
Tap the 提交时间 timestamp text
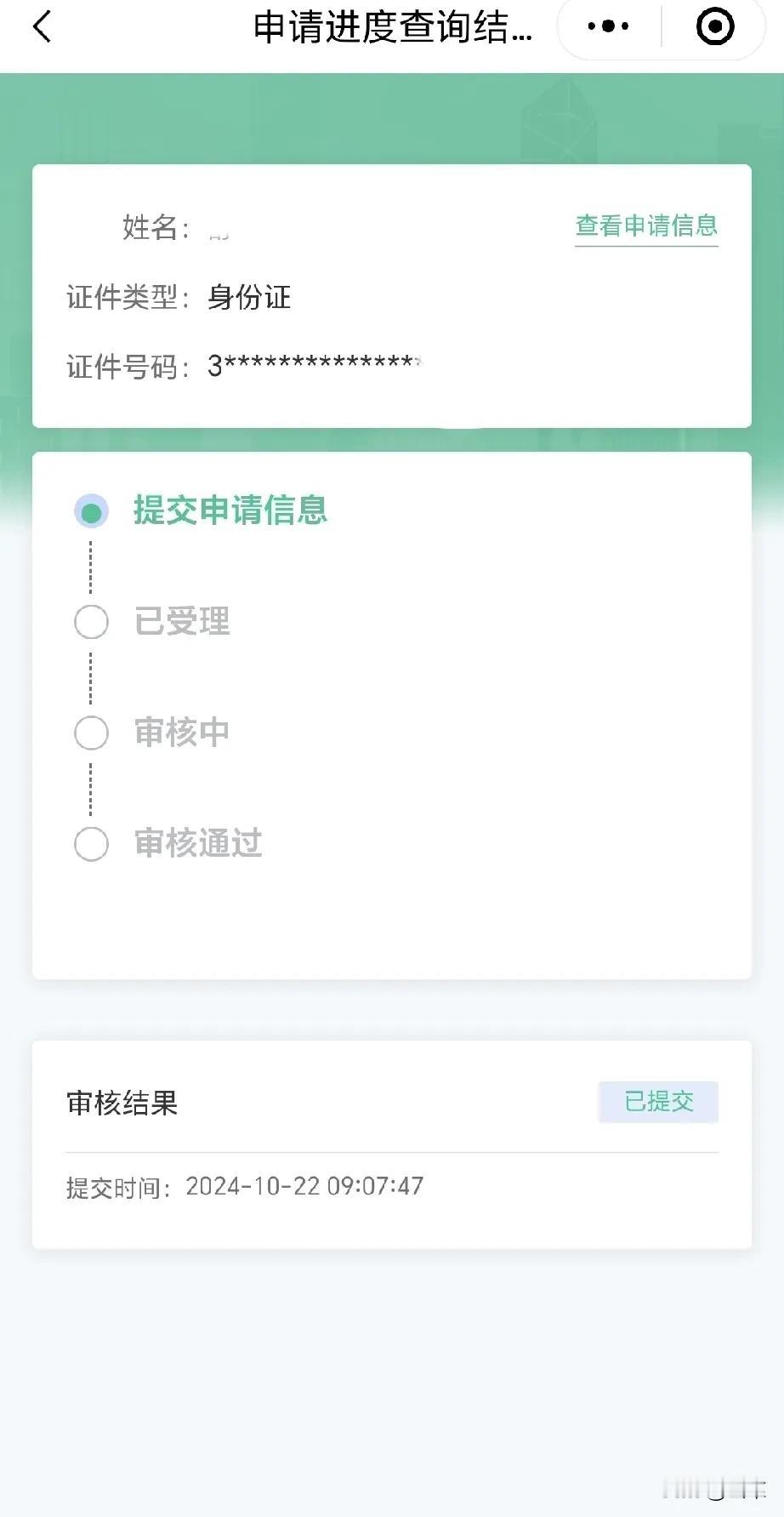pyautogui.click(x=245, y=1187)
